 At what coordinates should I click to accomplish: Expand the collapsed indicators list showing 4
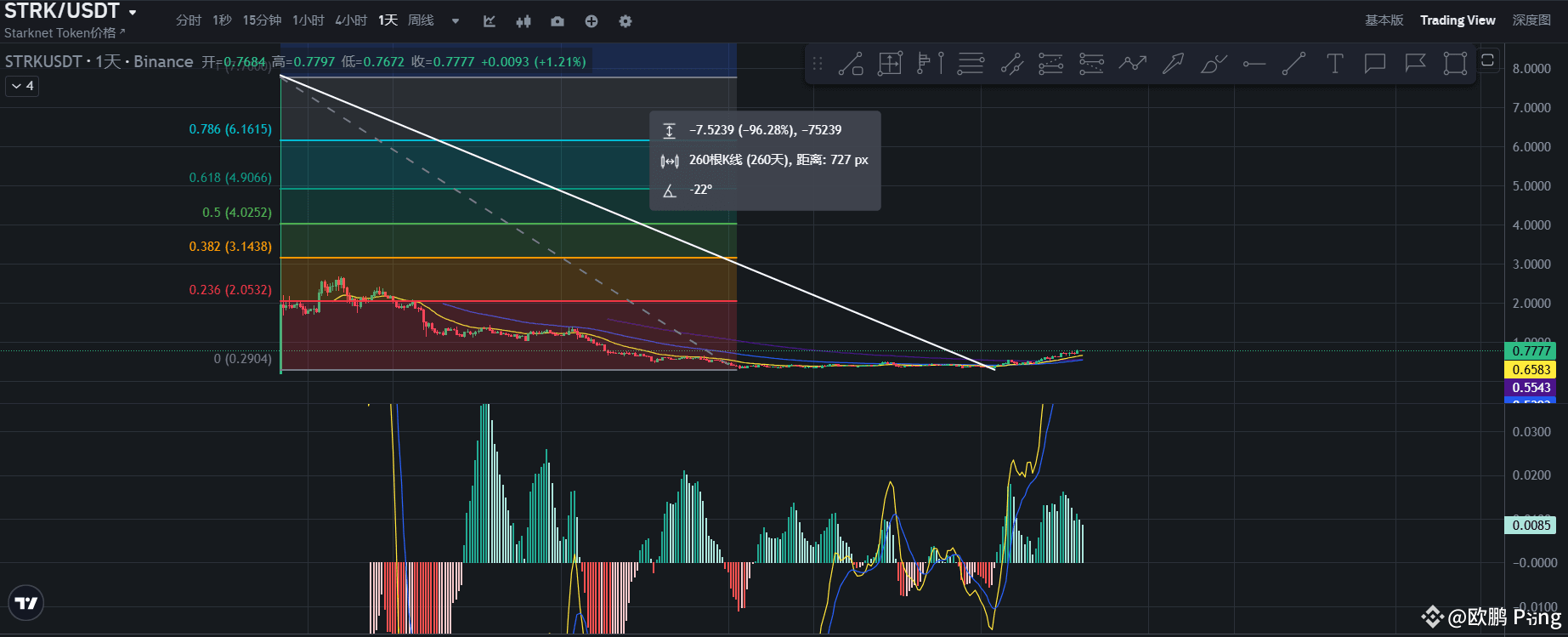click(23, 86)
